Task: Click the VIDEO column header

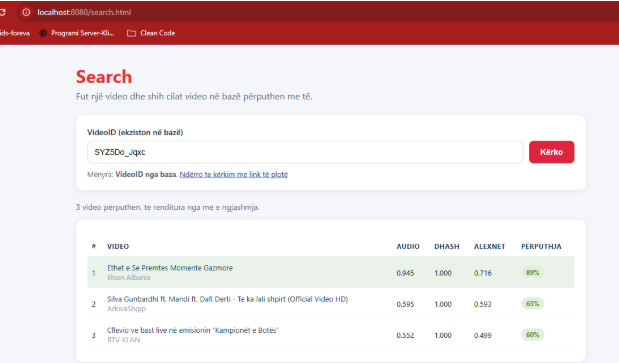Action: (118, 247)
